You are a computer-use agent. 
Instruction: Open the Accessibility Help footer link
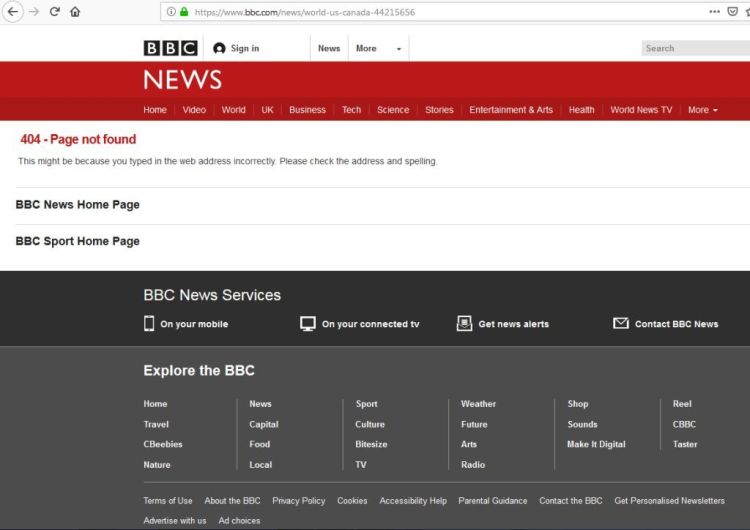413,501
